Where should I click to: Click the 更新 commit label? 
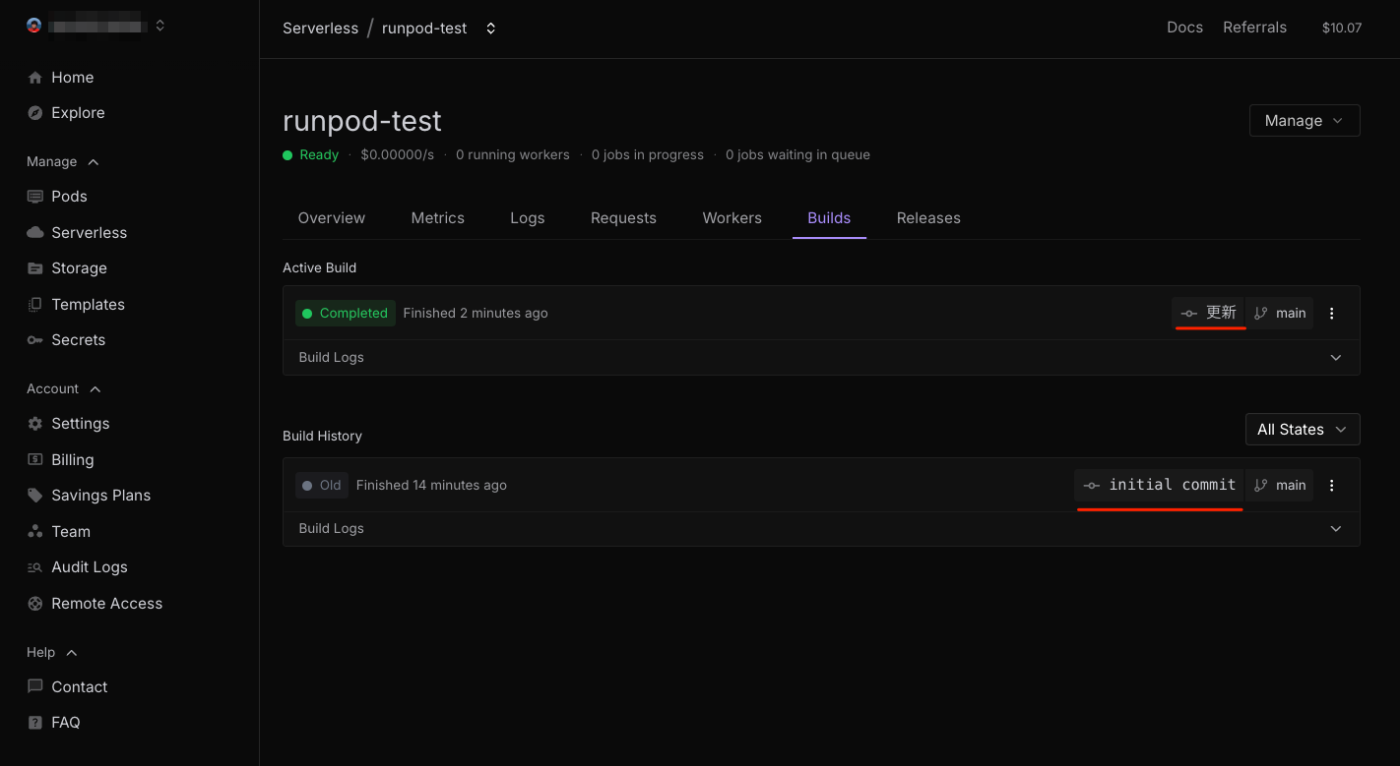point(1221,313)
